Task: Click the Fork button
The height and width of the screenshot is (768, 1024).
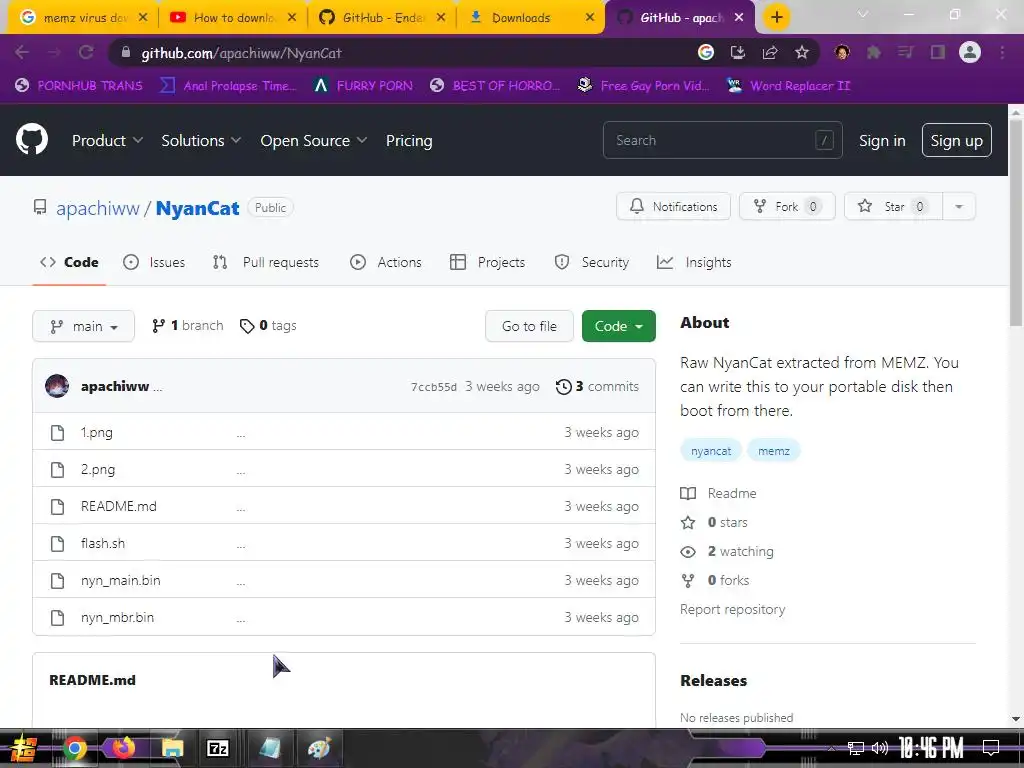Action: 787,206
